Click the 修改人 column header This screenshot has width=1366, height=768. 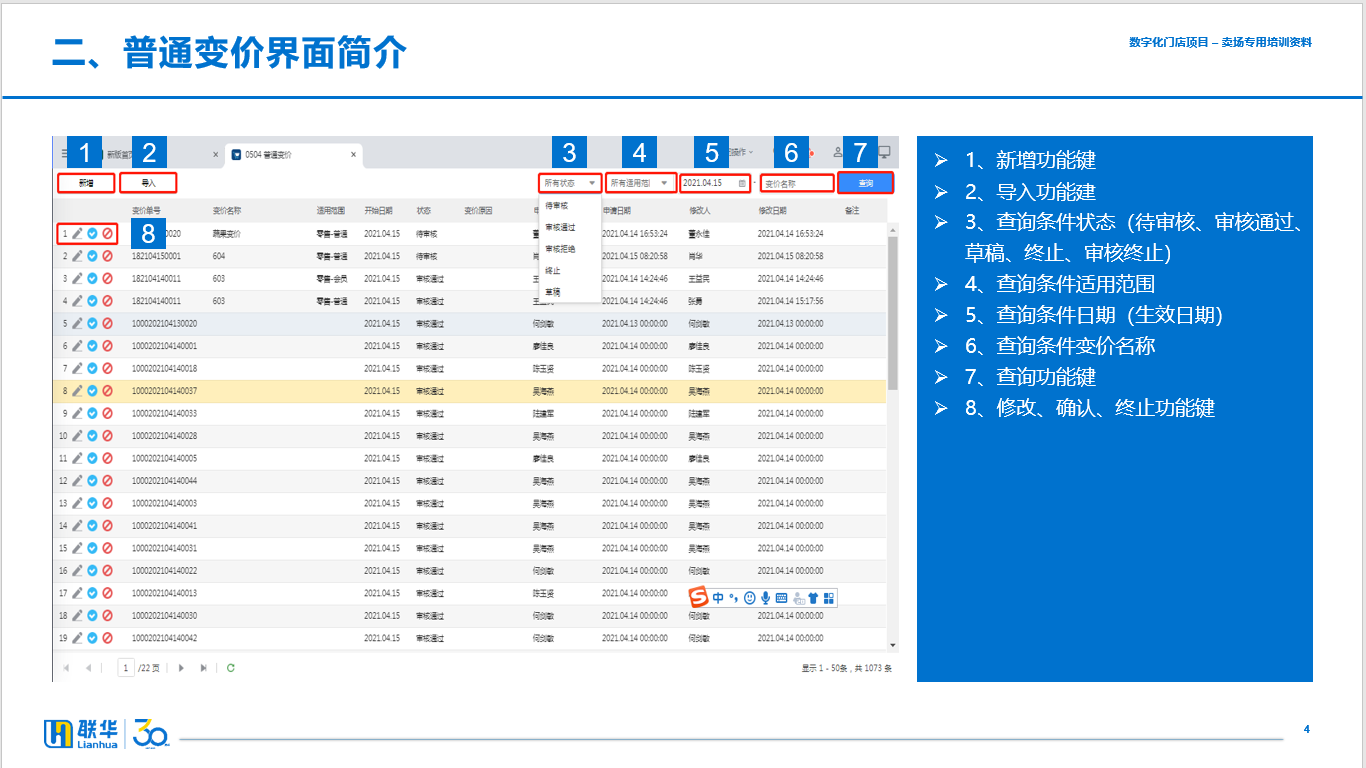coord(699,211)
